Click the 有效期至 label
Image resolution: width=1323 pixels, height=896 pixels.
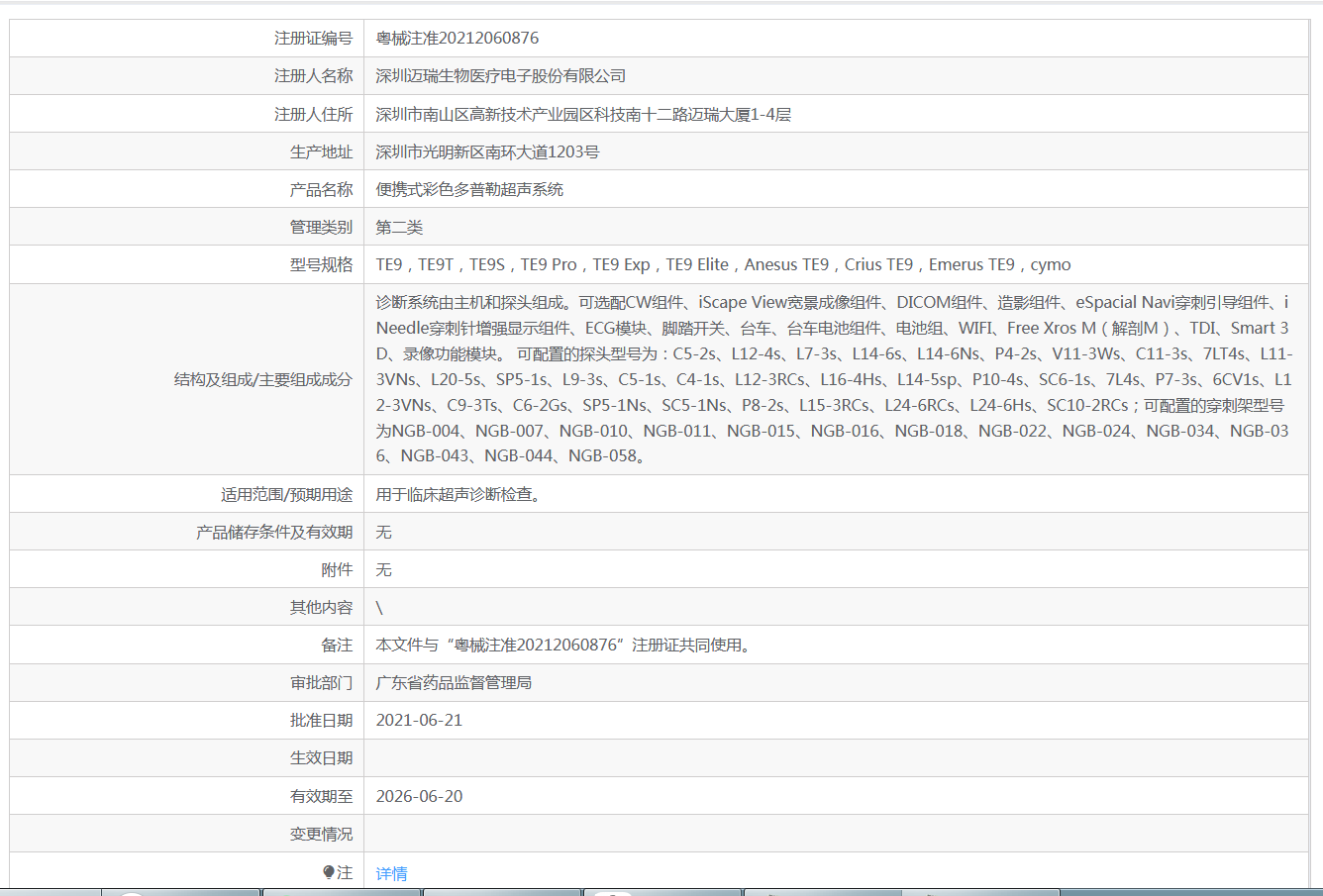[321, 796]
